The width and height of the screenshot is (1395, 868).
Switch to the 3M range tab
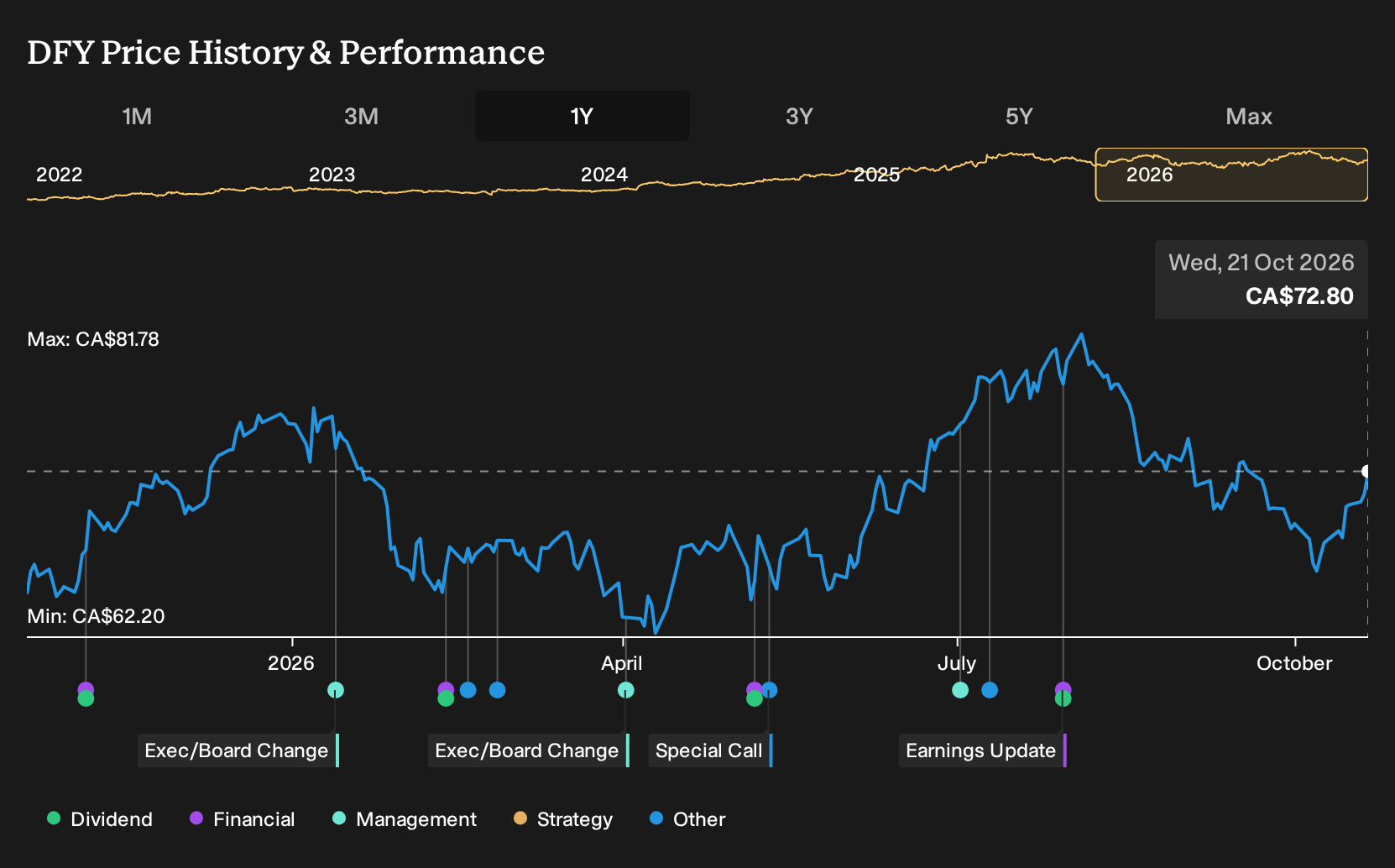click(x=361, y=116)
